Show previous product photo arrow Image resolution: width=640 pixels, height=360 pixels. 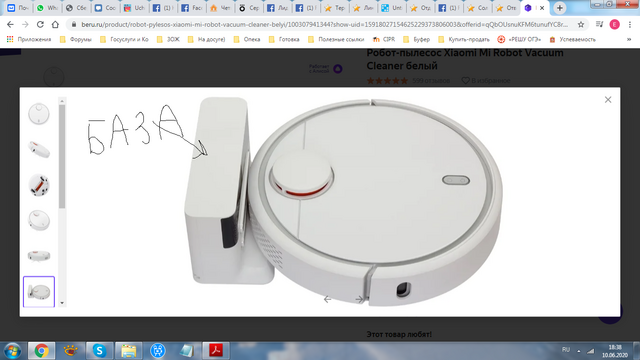pyautogui.click(x=327, y=300)
